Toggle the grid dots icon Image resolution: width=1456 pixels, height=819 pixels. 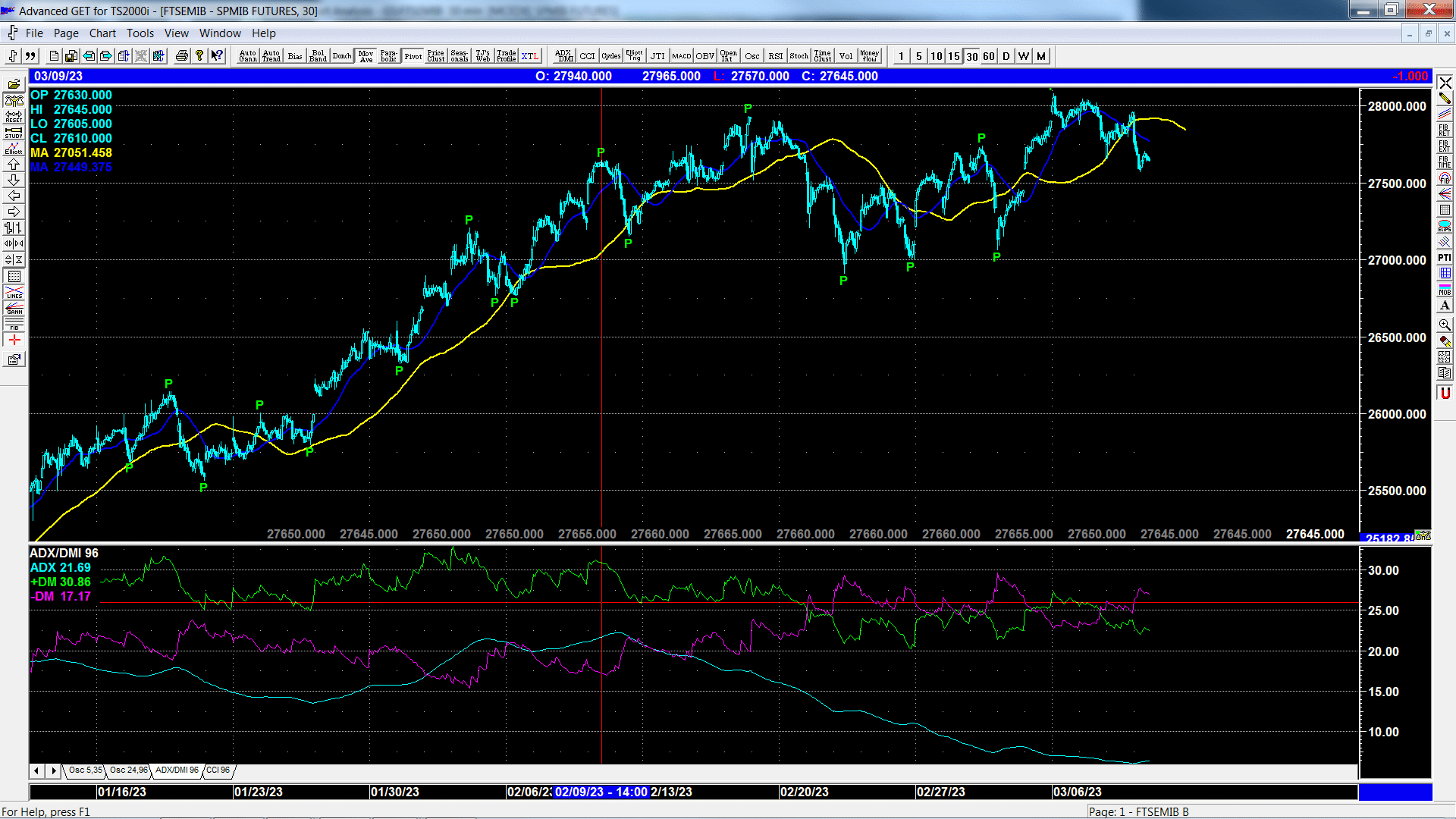14,276
